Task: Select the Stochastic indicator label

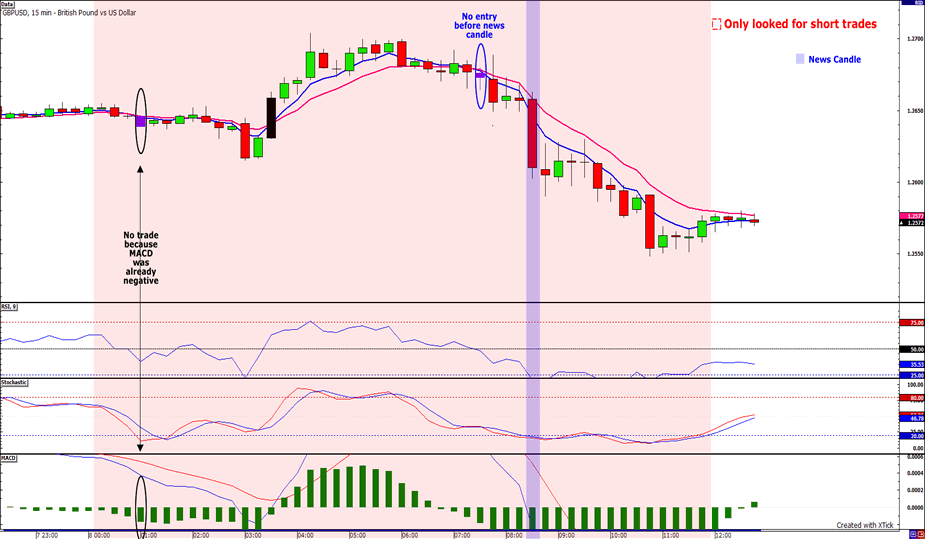Action: pos(14,382)
